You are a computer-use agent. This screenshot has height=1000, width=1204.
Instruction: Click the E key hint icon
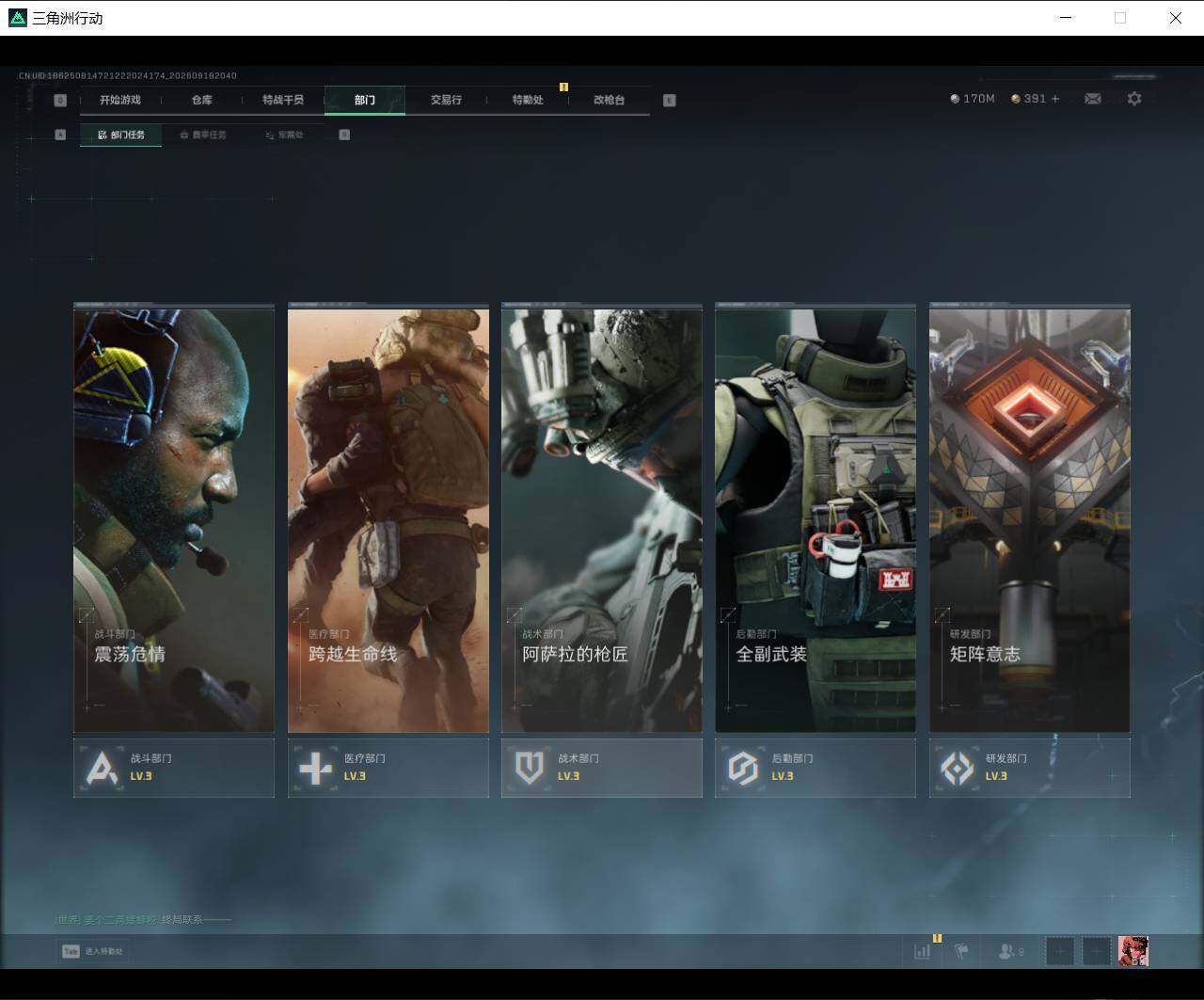[670, 101]
